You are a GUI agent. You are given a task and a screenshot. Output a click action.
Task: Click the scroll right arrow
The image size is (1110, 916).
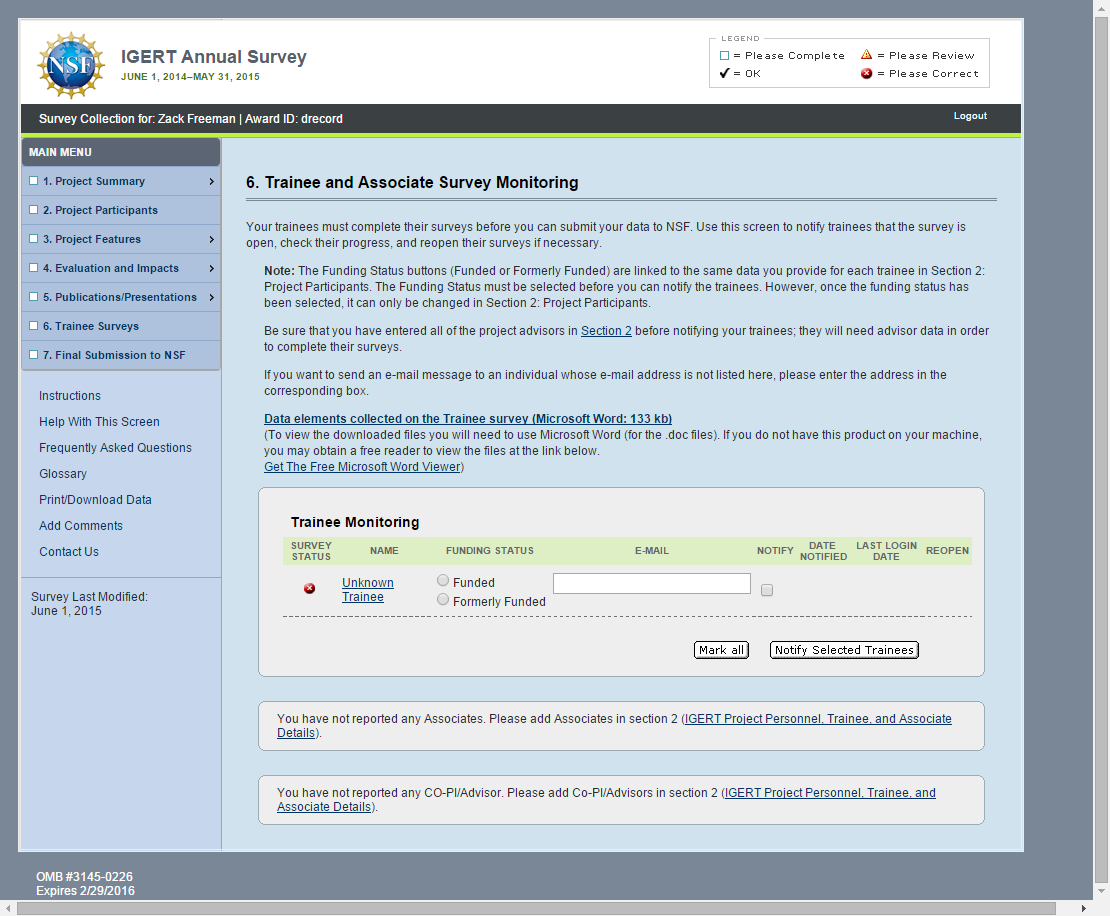(x=1084, y=908)
